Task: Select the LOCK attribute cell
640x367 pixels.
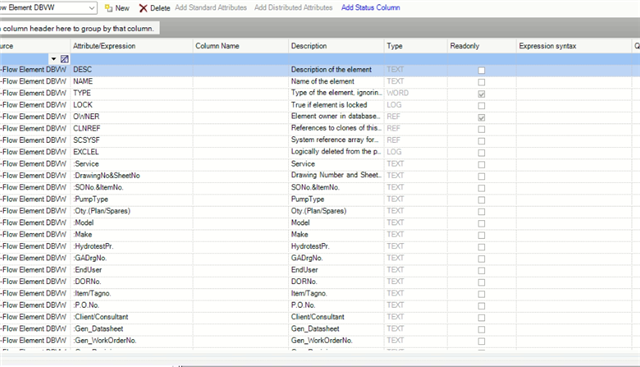Action: coord(132,105)
